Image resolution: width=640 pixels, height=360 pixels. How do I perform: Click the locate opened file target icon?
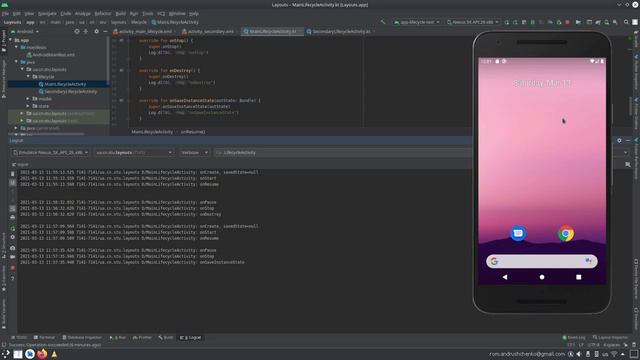click(x=77, y=31)
